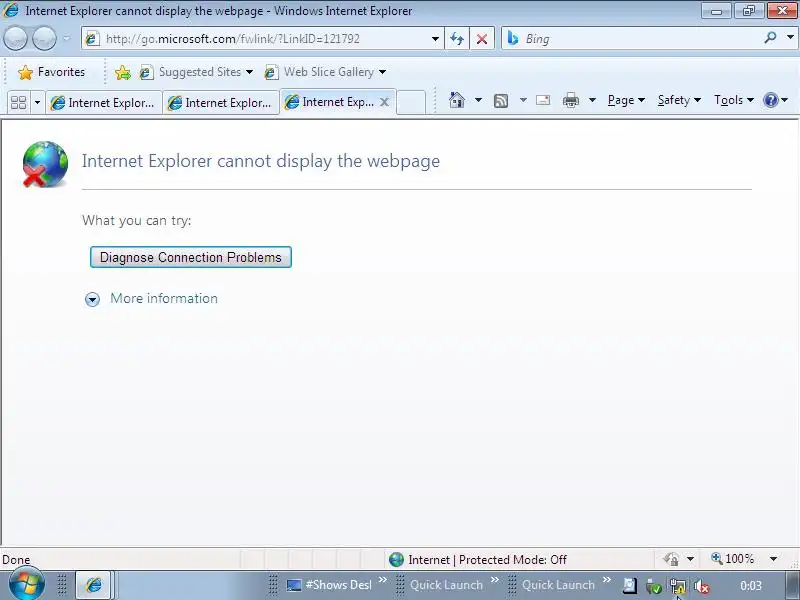
Task: Click Internet Protected Mode Off status zone
Action: pyautogui.click(x=478, y=560)
